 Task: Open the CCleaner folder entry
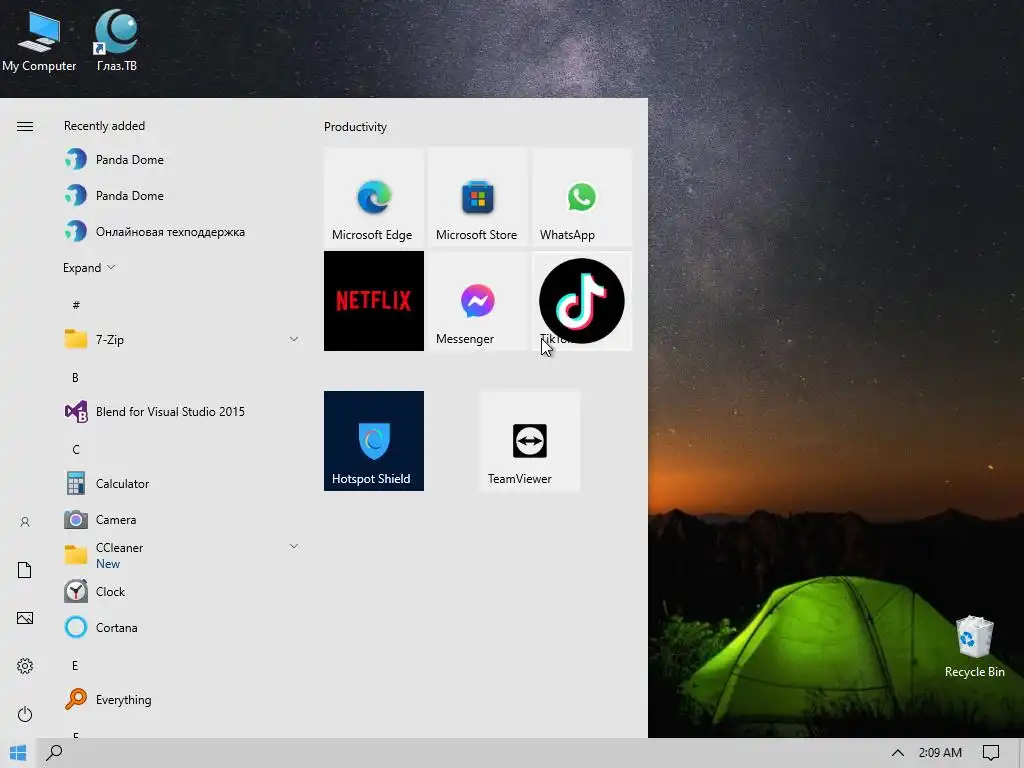click(181, 555)
